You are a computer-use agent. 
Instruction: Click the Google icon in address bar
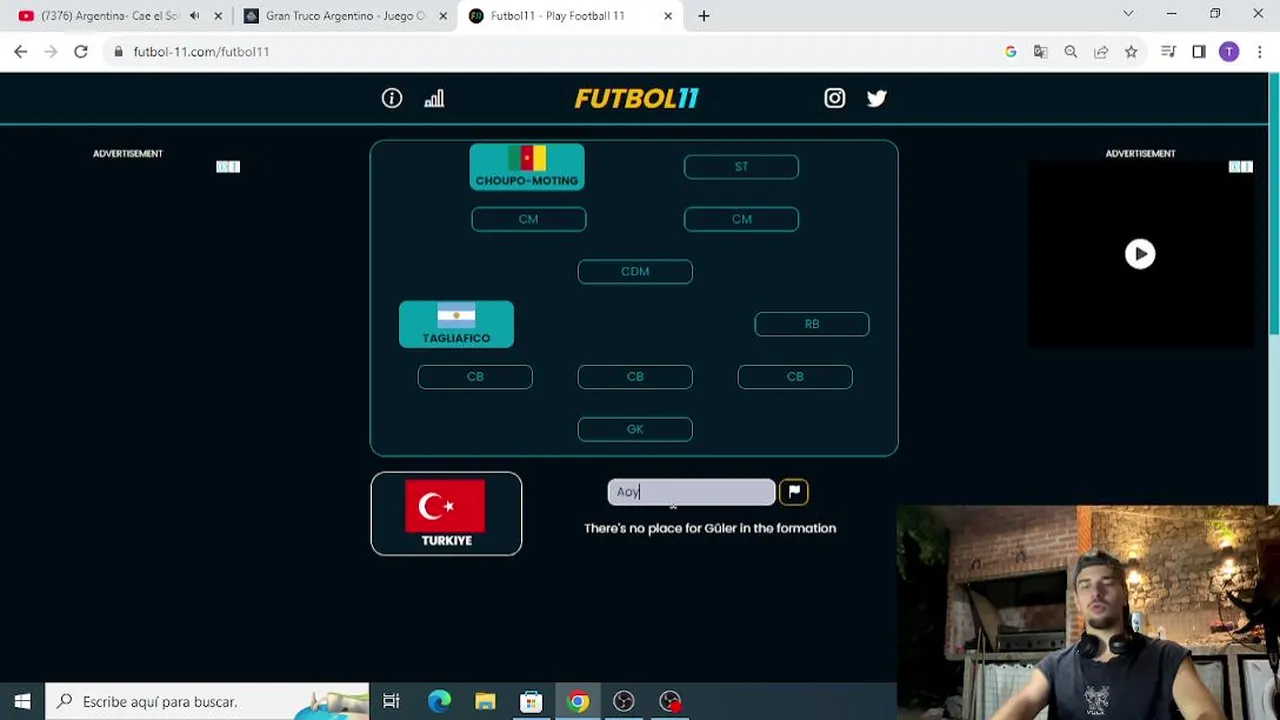(x=1011, y=52)
